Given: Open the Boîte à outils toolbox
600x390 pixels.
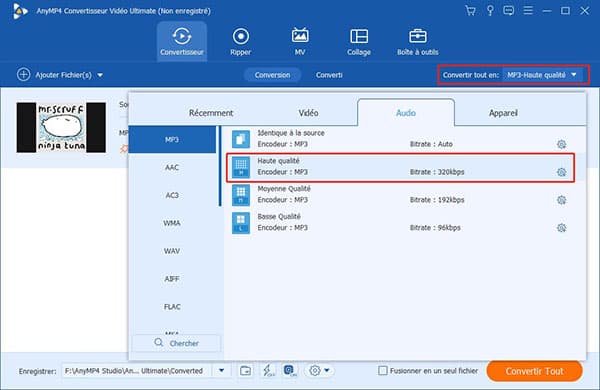Looking at the screenshot, I should 417,41.
